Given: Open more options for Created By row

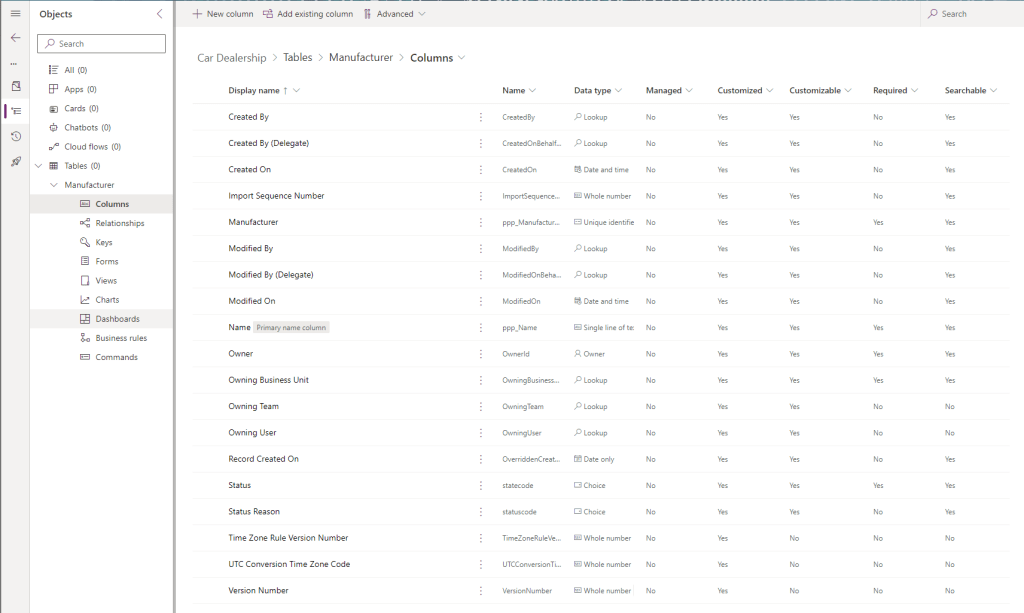Looking at the screenshot, I should 480,117.
